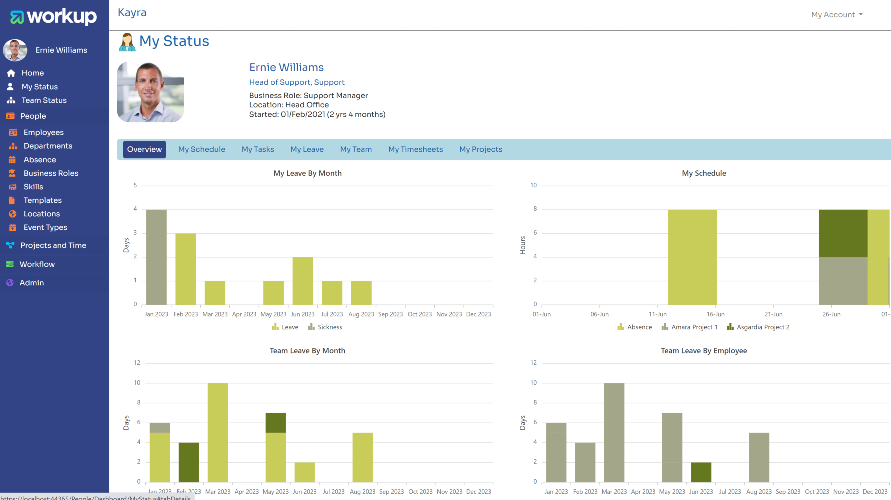891x500 pixels.
Task: Open the My Timesheets tab
Action: tap(415, 149)
